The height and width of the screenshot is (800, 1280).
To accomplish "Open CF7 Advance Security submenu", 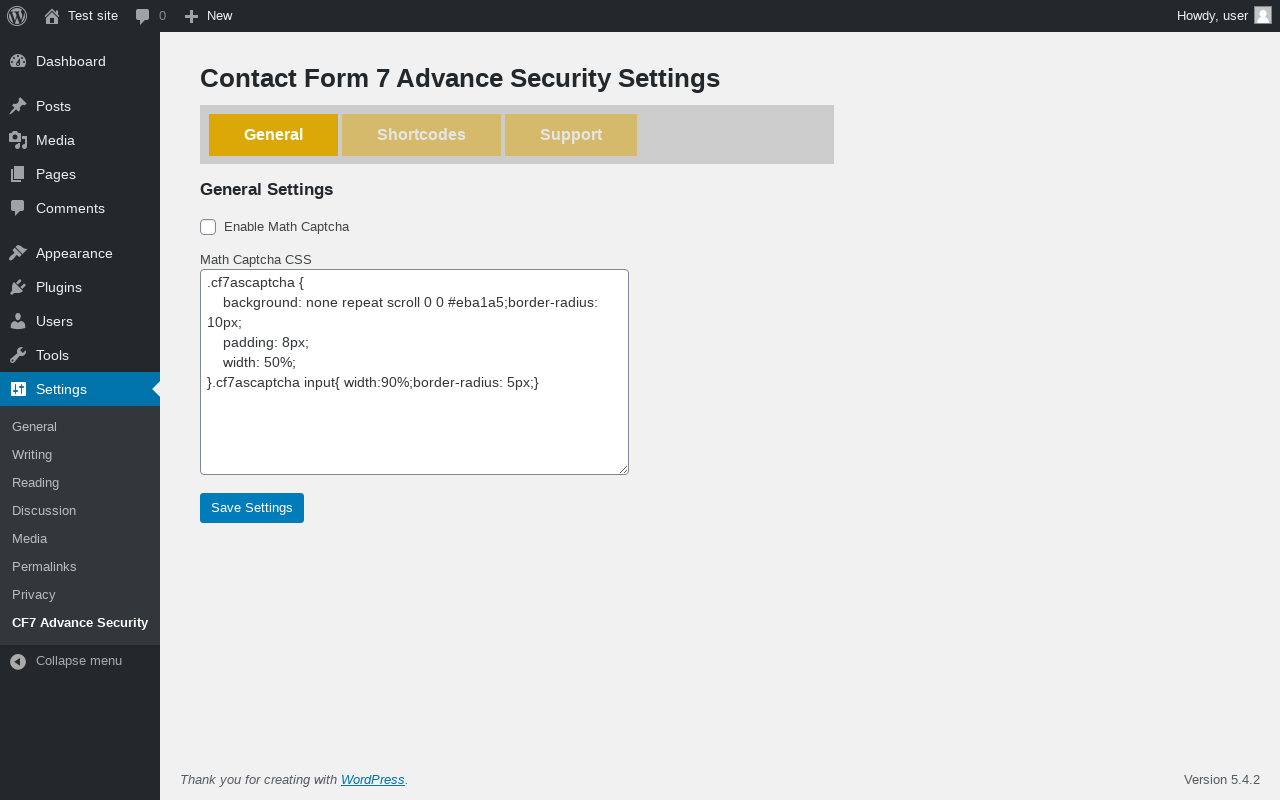I will point(80,623).
